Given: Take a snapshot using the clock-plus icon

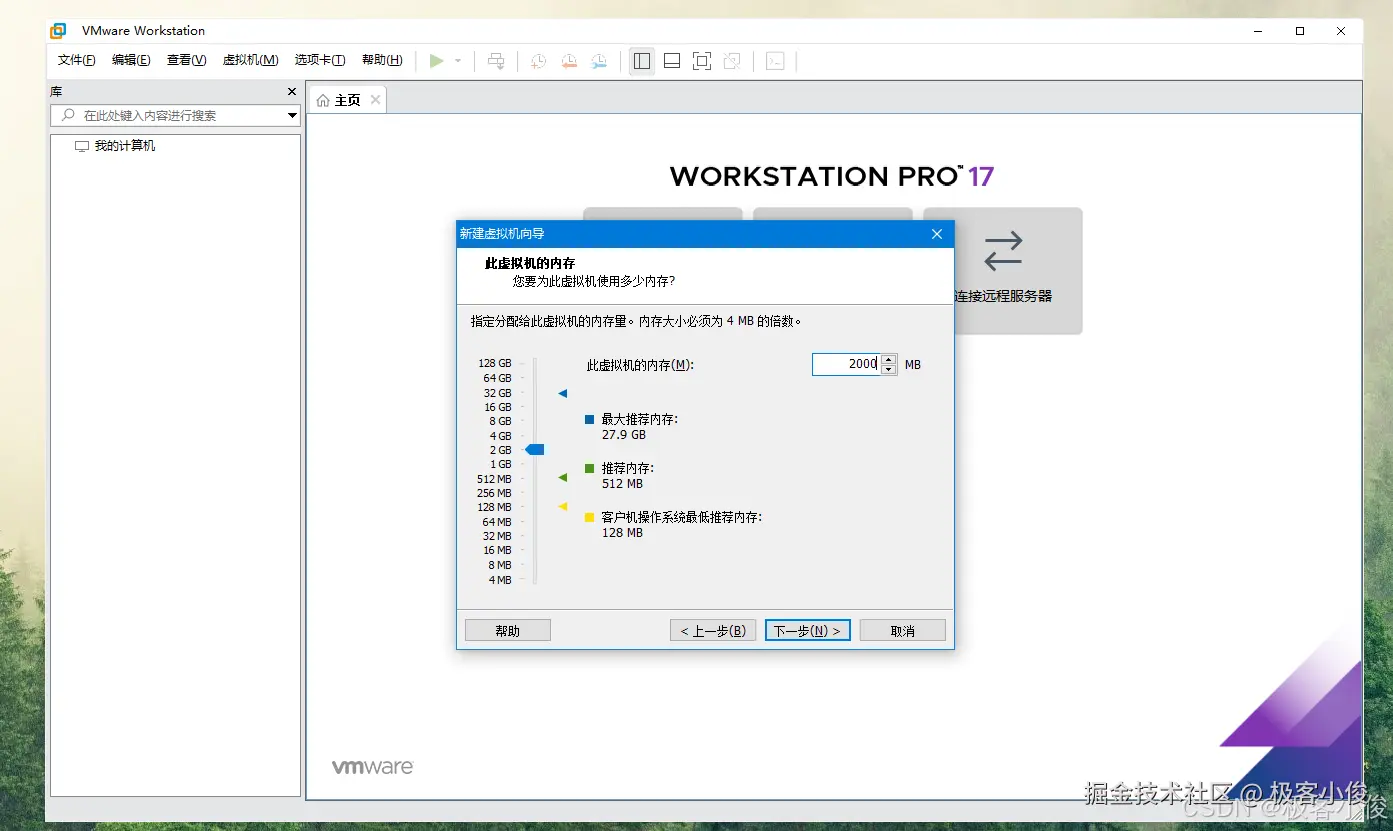Looking at the screenshot, I should [x=538, y=61].
